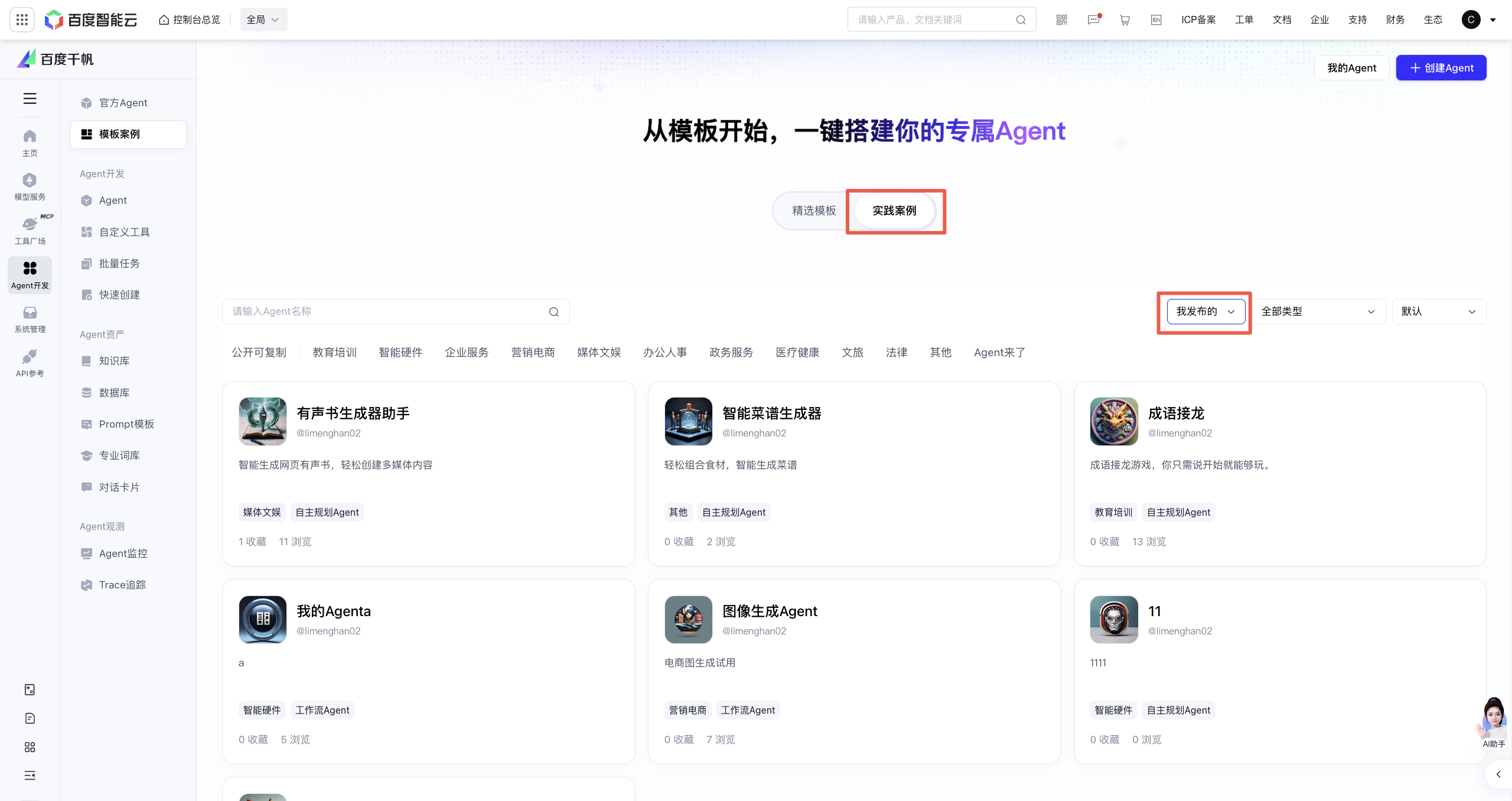The width and height of the screenshot is (1512, 801).
Task: Open the messages icon with notification dot
Action: tap(1093, 19)
